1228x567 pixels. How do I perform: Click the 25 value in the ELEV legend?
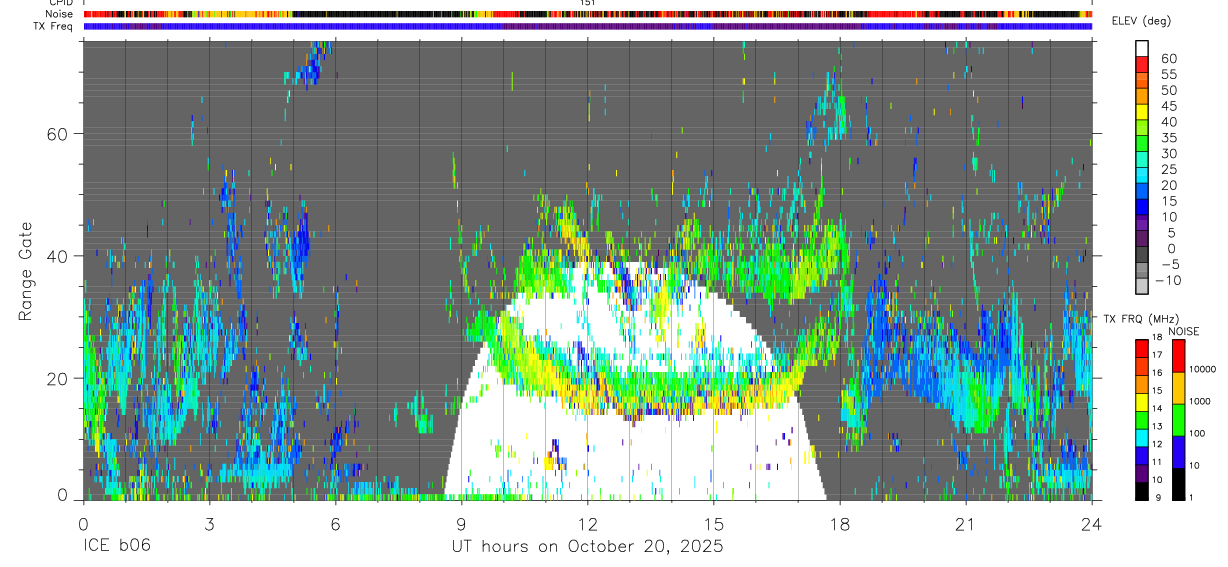point(1169,169)
